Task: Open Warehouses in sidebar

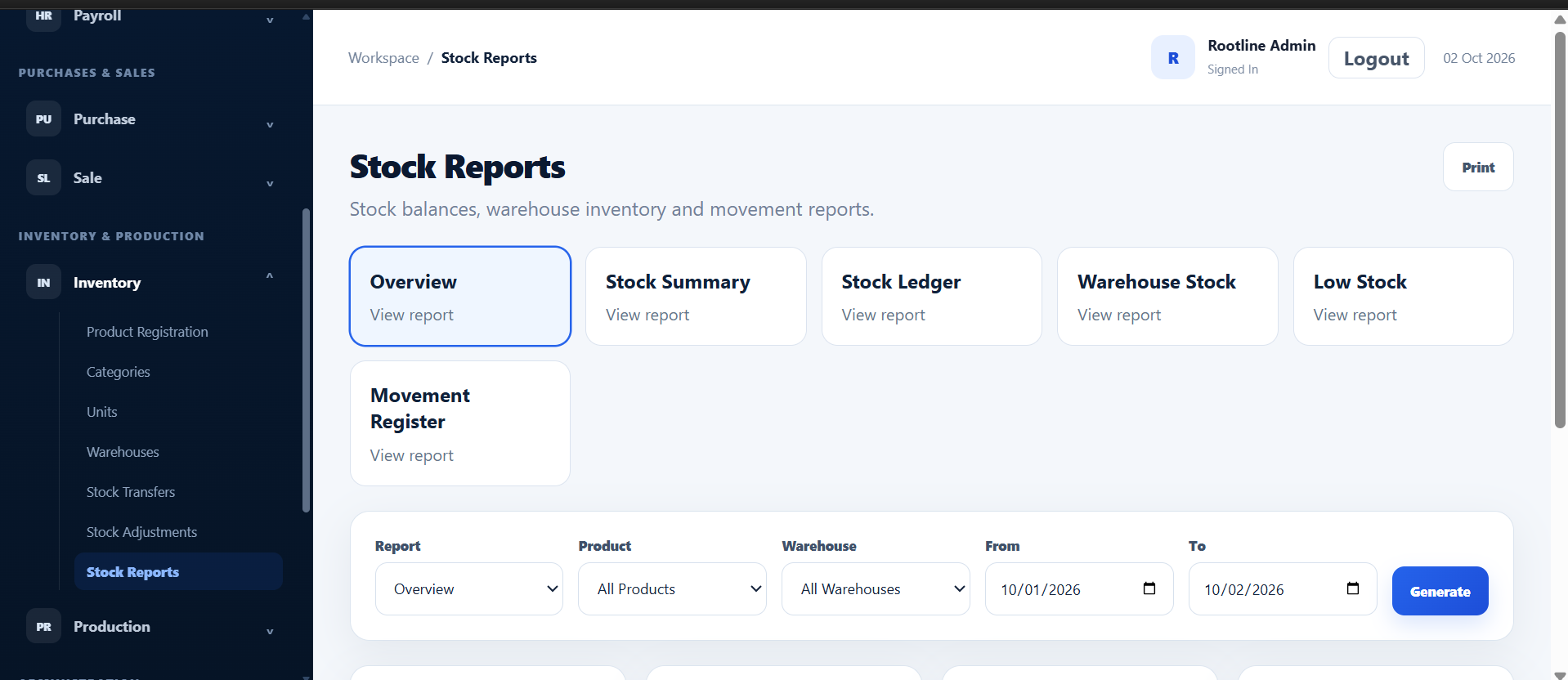Action: tap(123, 452)
